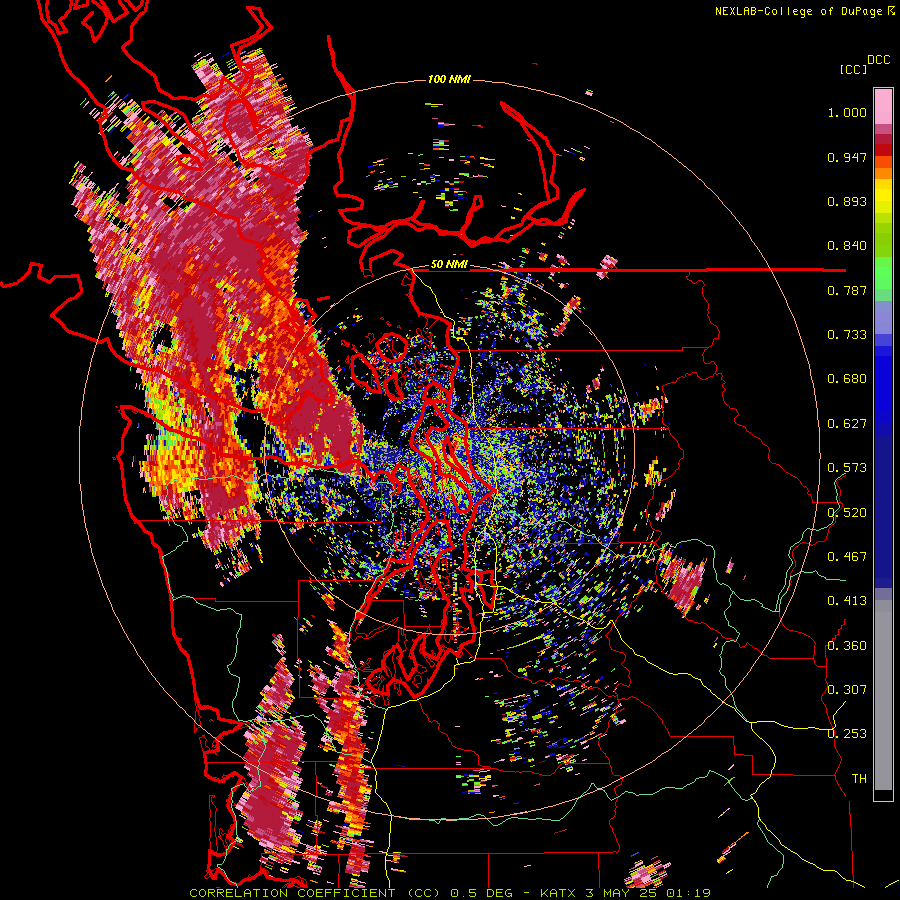Click the 0.733 legend value

coord(847,335)
